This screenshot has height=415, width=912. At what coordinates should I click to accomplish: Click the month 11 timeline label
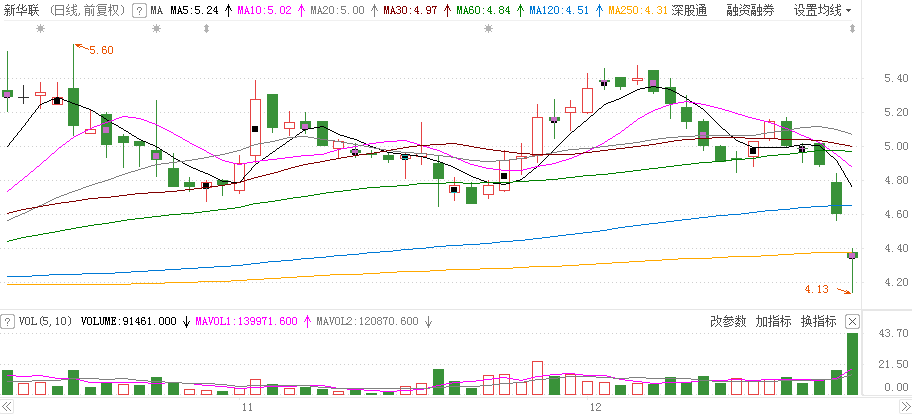click(247, 407)
